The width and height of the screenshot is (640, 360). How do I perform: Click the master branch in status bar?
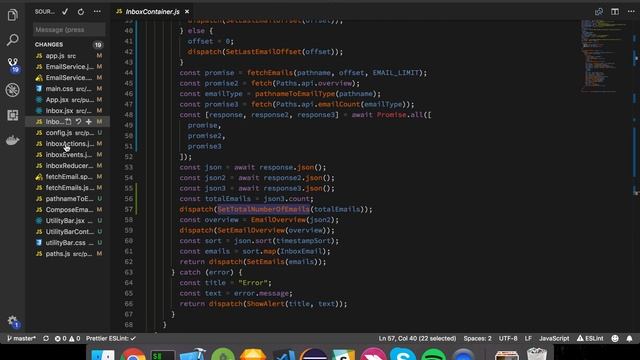[22, 339]
